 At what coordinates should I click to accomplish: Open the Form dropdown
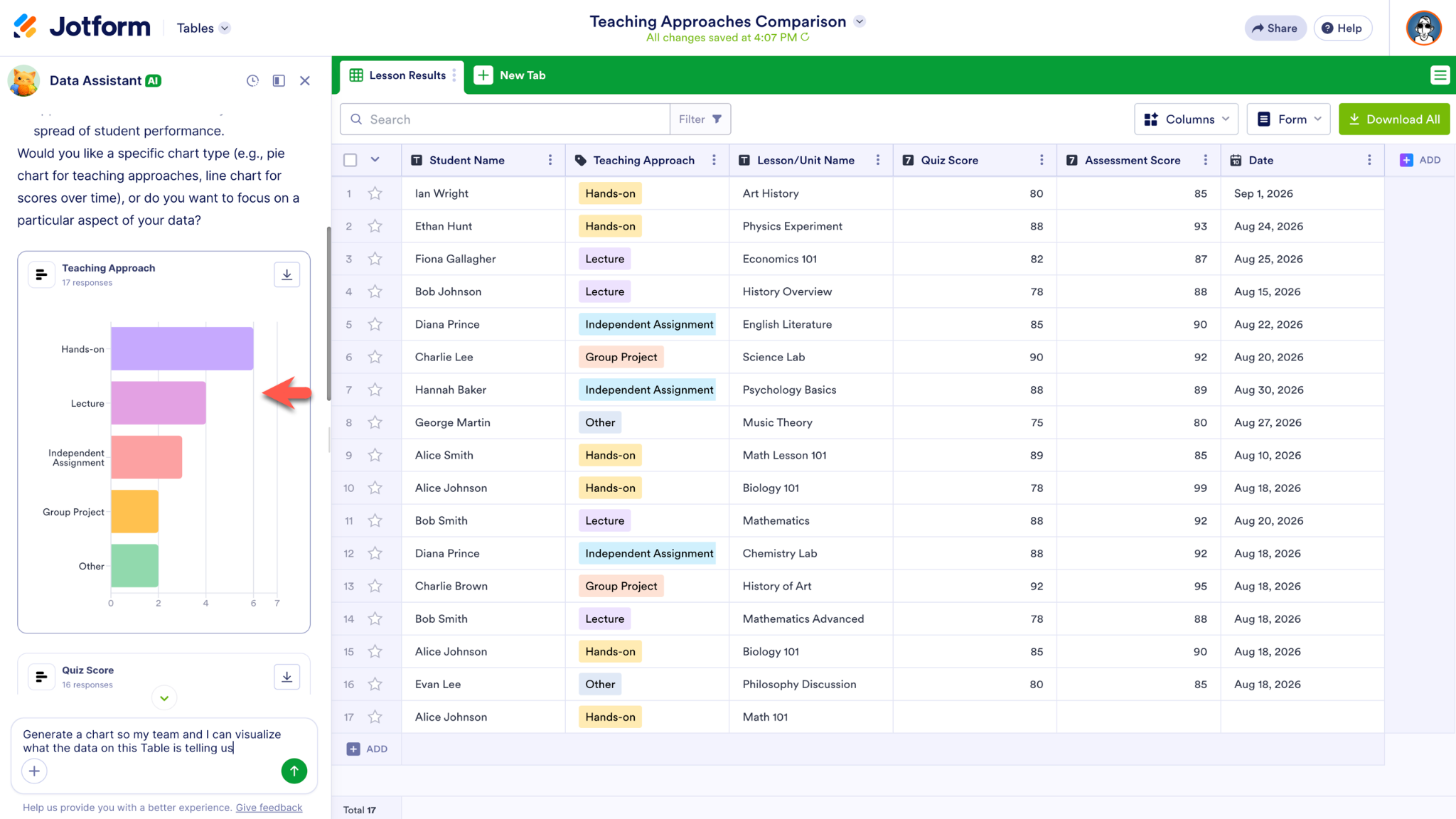click(1288, 119)
